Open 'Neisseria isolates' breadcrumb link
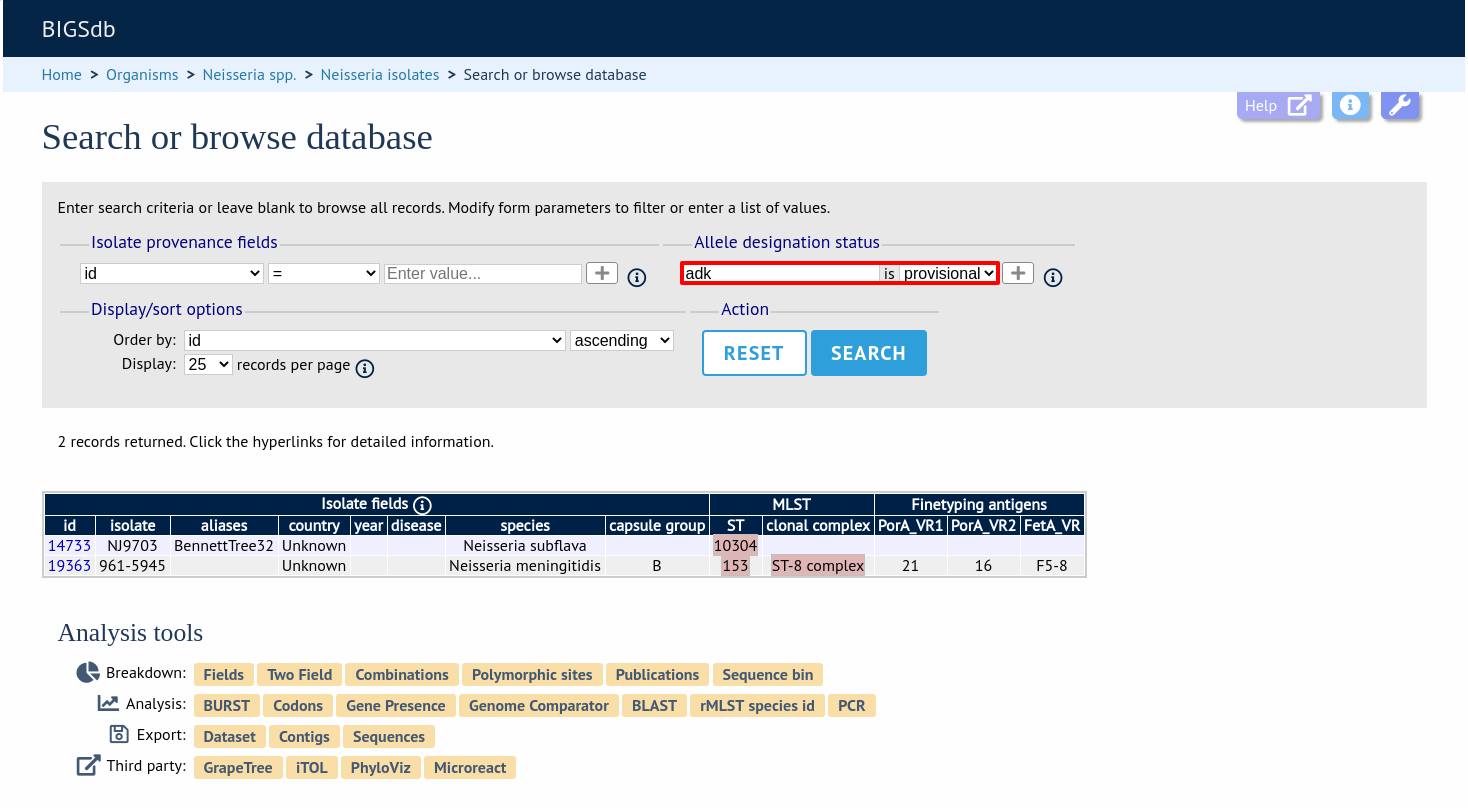Image resolution: width=1468 pixels, height=808 pixels. pyautogui.click(x=380, y=75)
